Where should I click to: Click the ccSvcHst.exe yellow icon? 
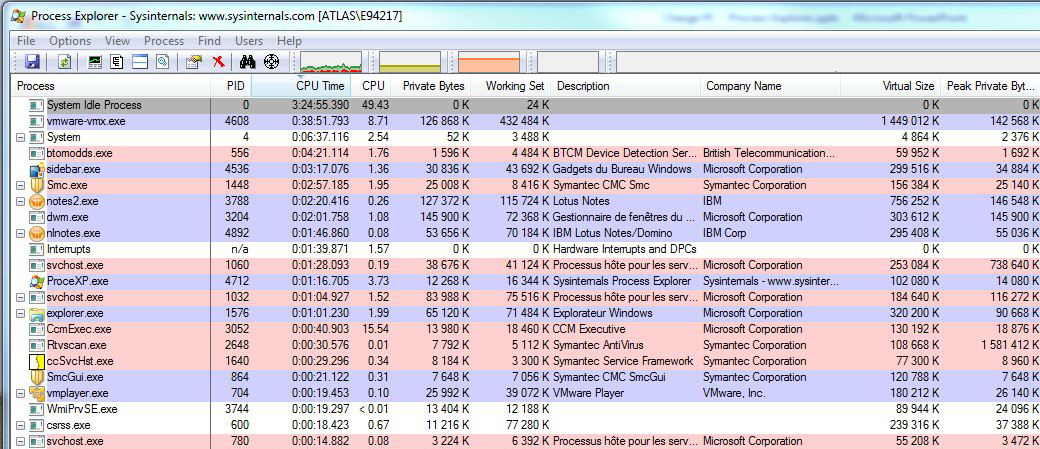pyautogui.click(x=36, y=361)
